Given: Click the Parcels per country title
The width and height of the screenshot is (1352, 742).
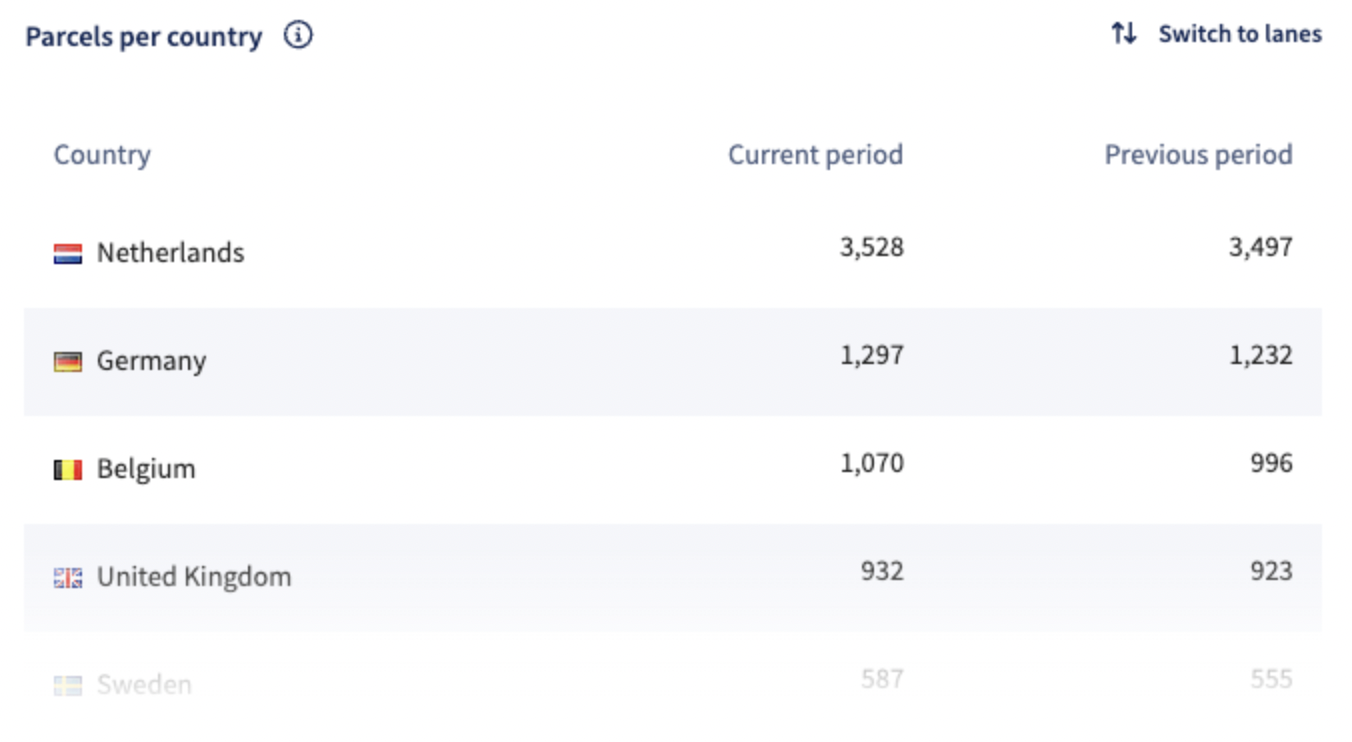Looking at the screenshot, I should point(144,37).
